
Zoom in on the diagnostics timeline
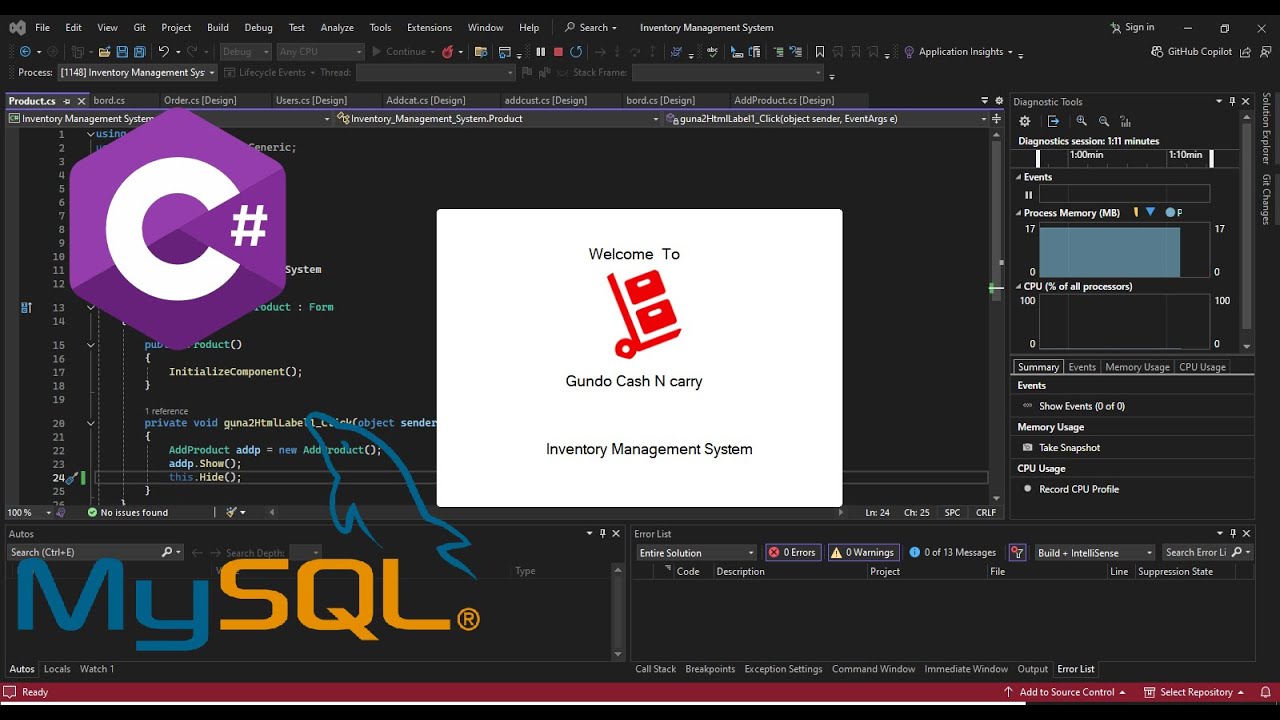[1082, 121]
